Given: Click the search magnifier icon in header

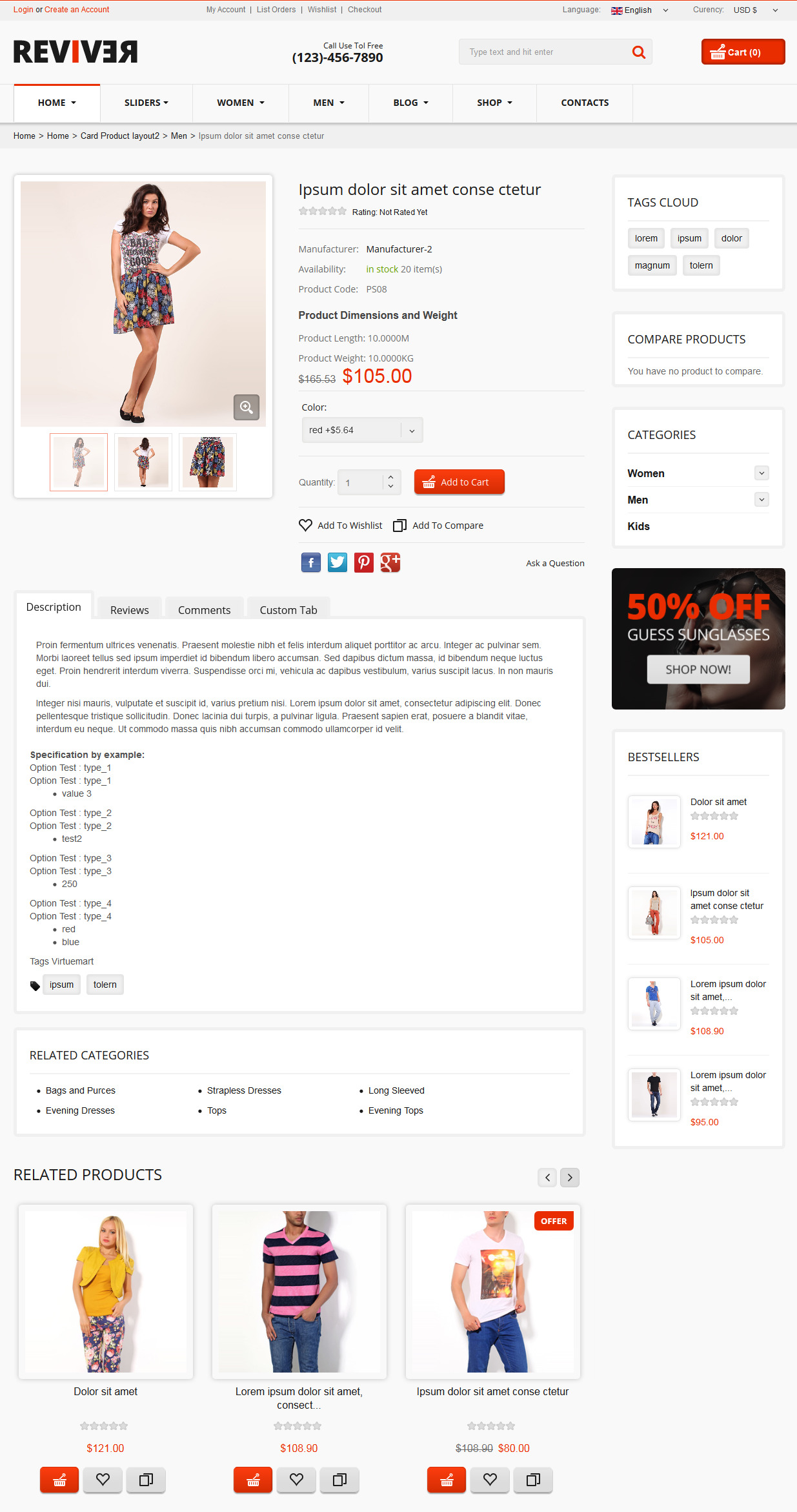Looking at the screenshot, I should tap(639, 52).
